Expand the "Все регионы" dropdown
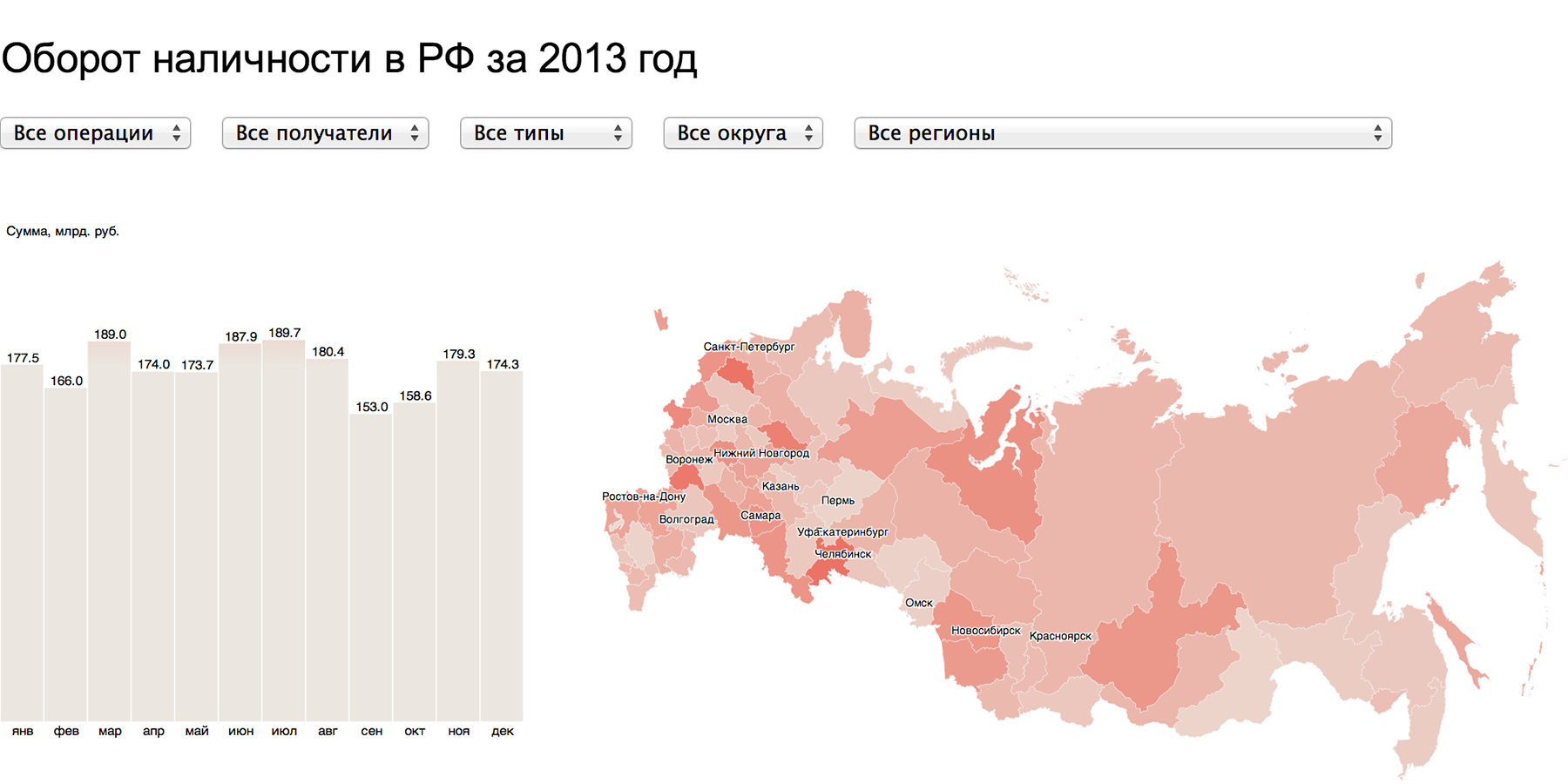 pyautogui.click(x=1123, y=133)
